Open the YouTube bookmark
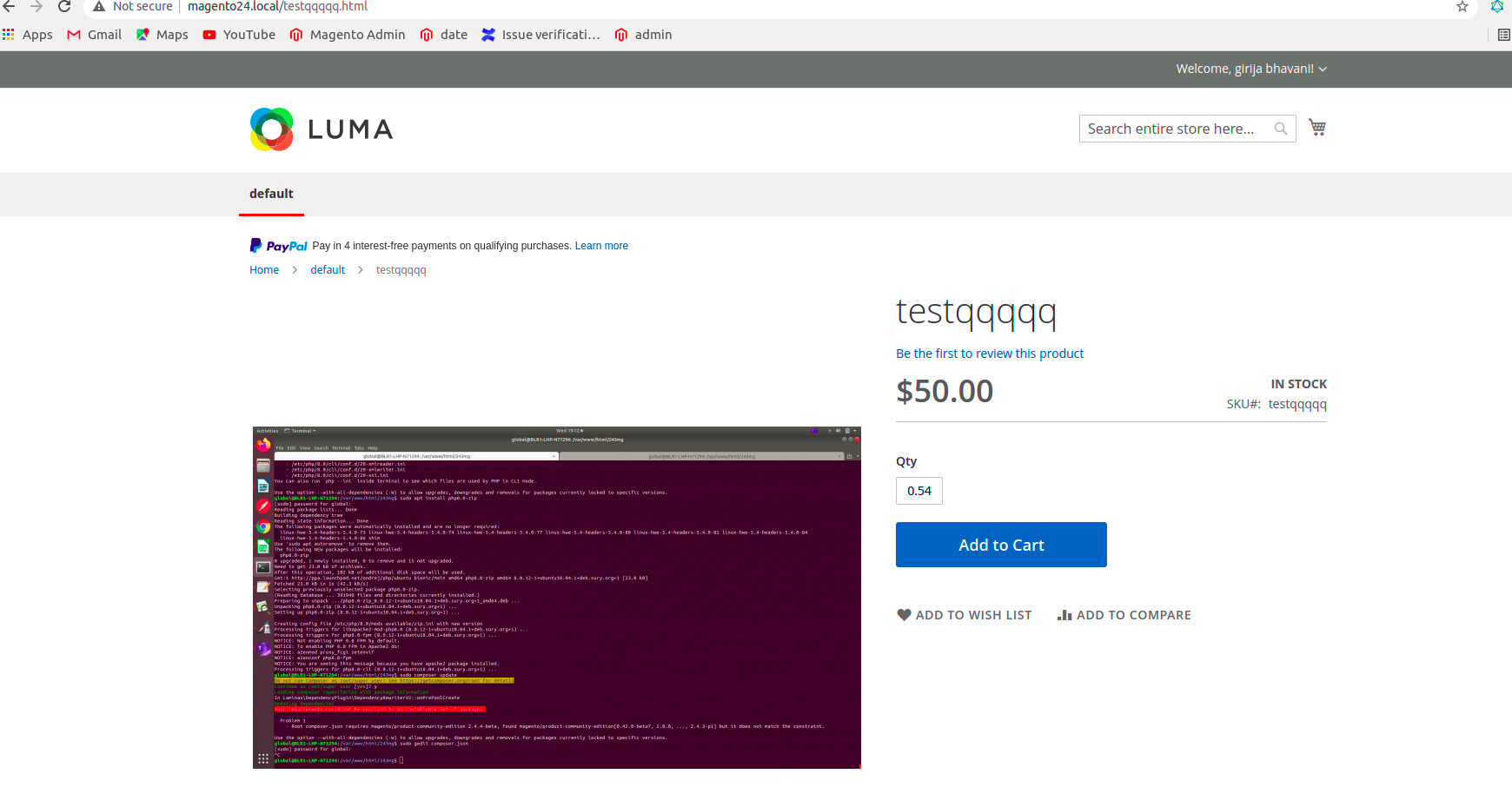The width and height of the screenshot is (1512, 807). (238, 35)
